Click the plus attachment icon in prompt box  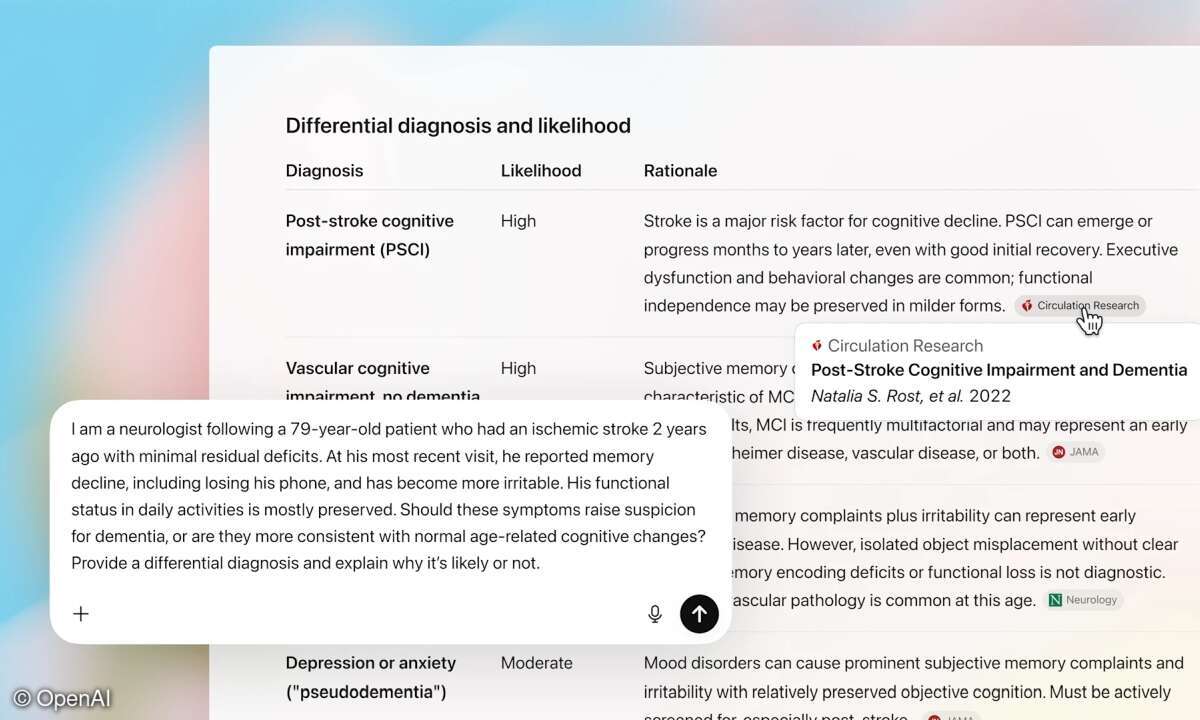pos(81,614)
